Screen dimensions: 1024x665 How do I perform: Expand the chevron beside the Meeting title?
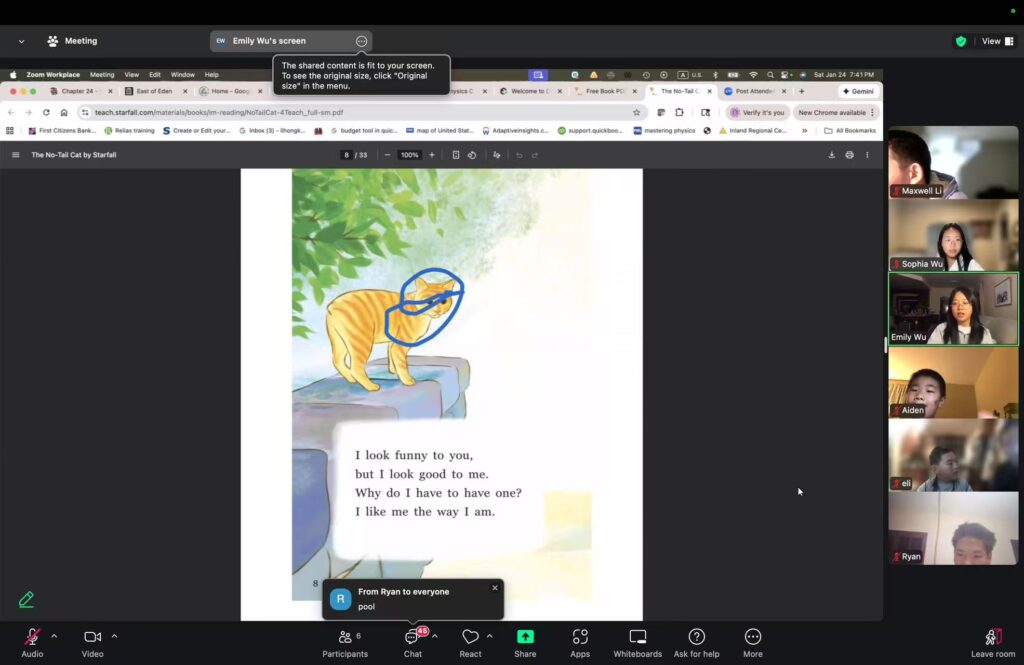[x=21, y=41]
